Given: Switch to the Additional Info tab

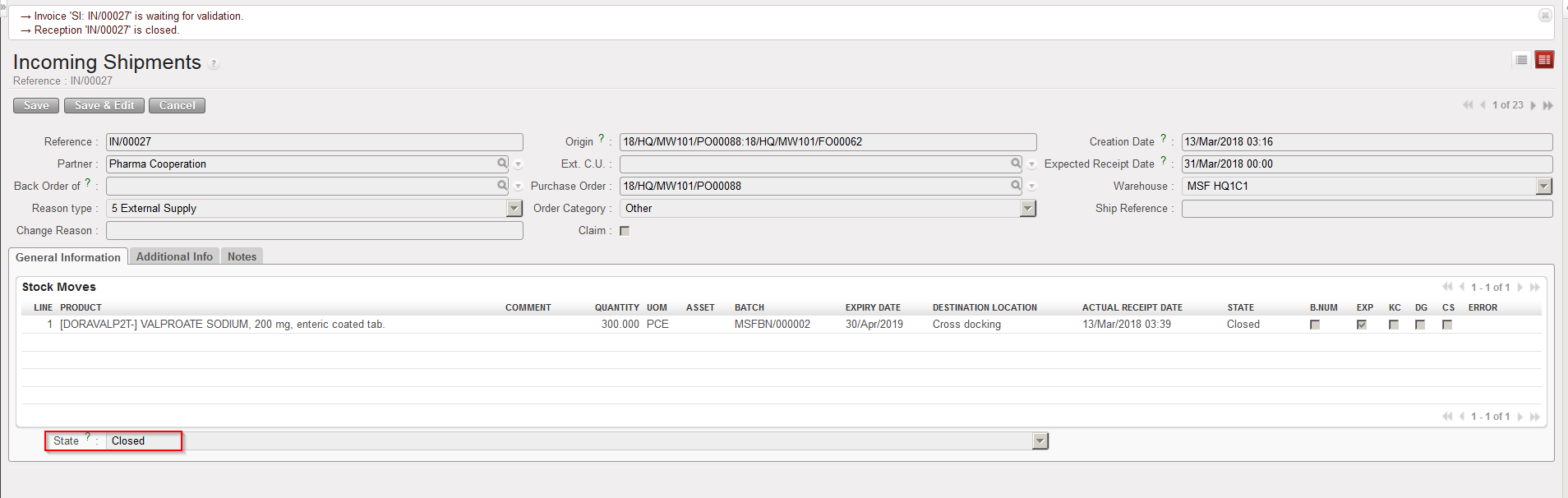Looking at the screenshot, I should (174, 256).
